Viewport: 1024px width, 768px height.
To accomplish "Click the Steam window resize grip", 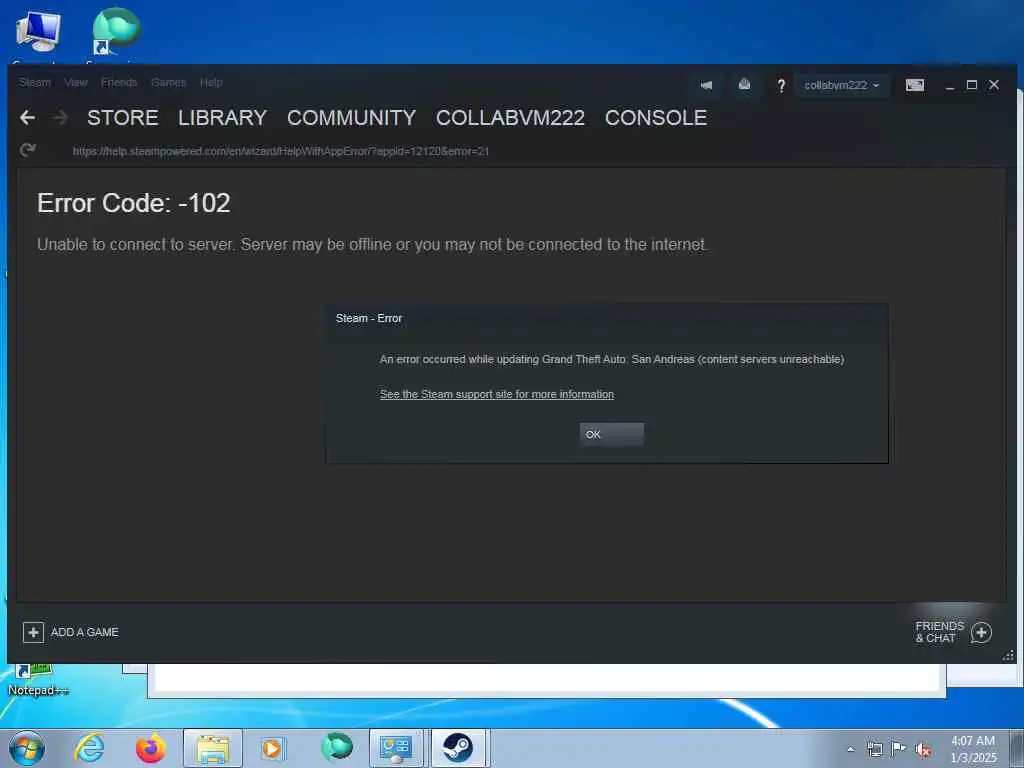I will click(1008, 655).
